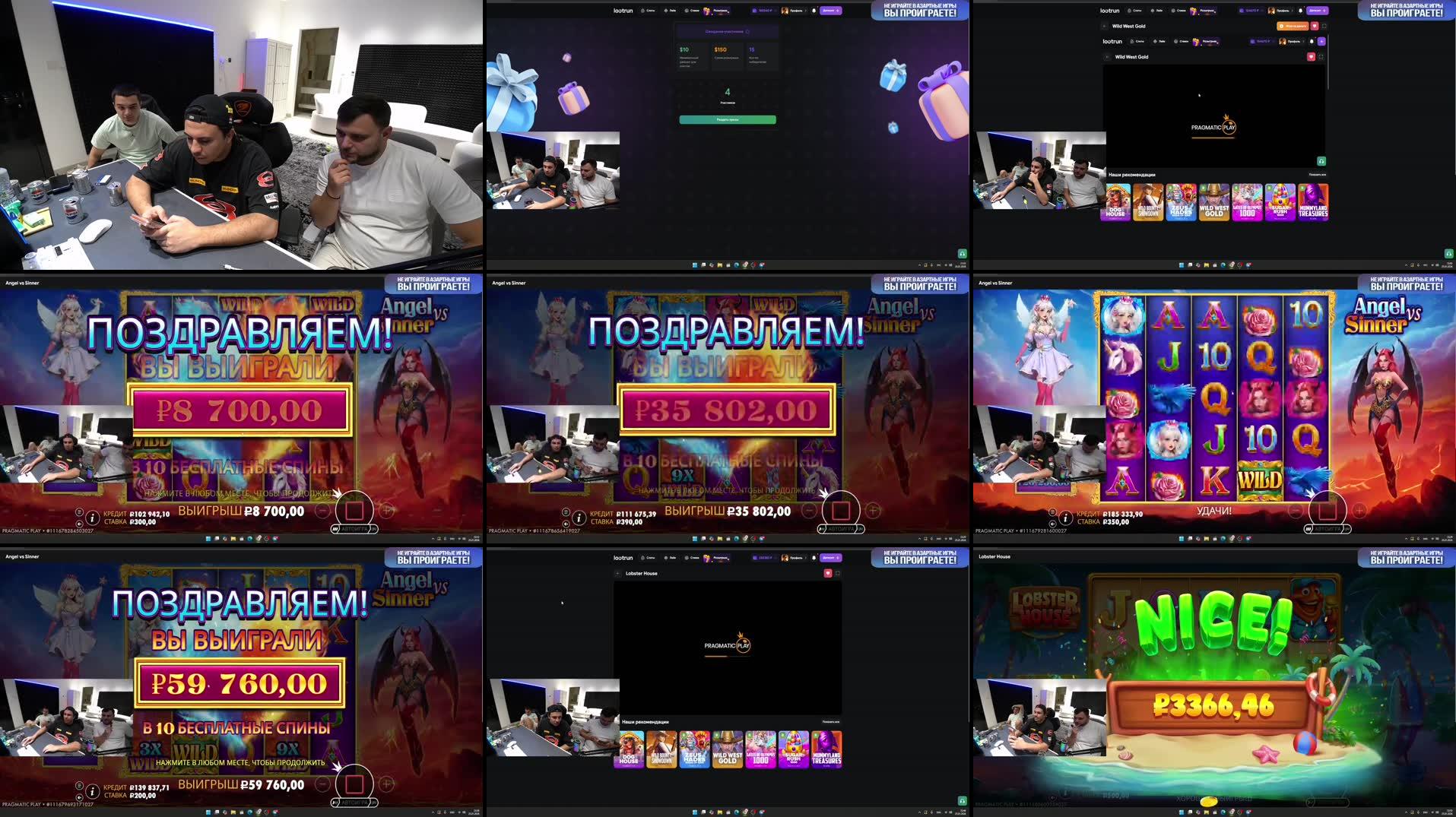Open the currency dropdown next to the balance
1456x817 pixels.
[775, 11]
